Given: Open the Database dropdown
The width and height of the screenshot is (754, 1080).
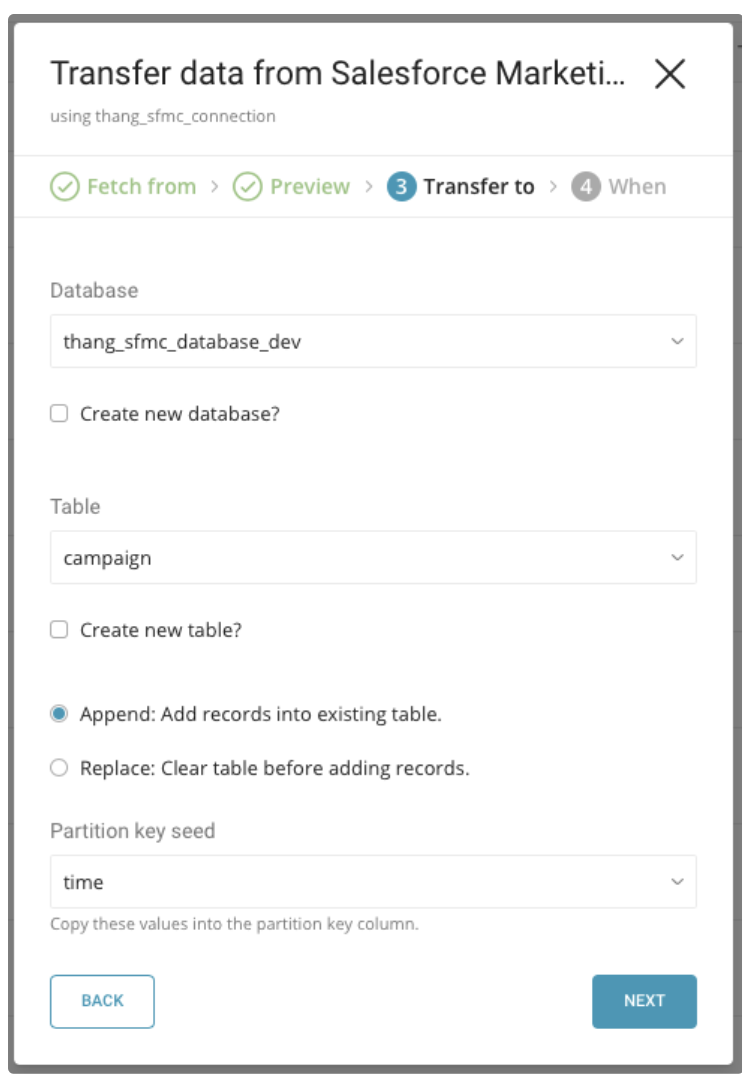Looking at the screenshot, I should coord(373,342).
